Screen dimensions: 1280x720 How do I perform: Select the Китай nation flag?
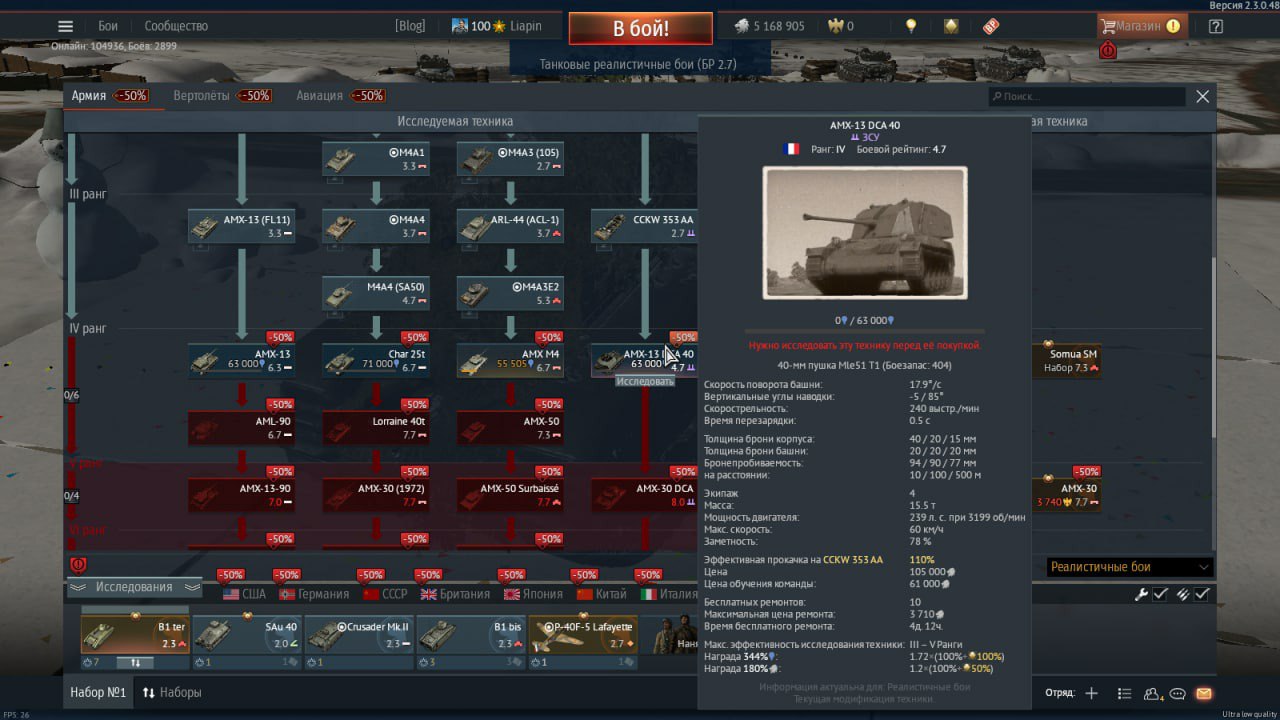click(603, 594)
